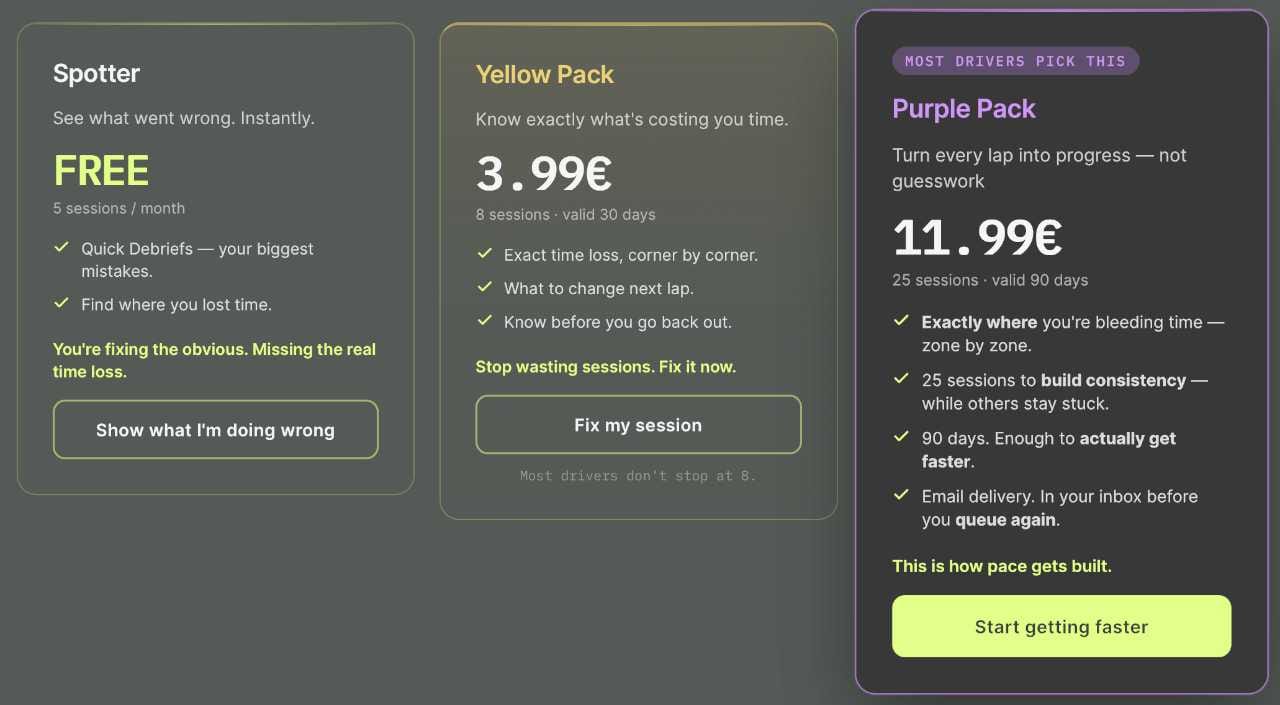Click the "MOST DRIVERS PICK THIS" badge

pos(1015,61)
